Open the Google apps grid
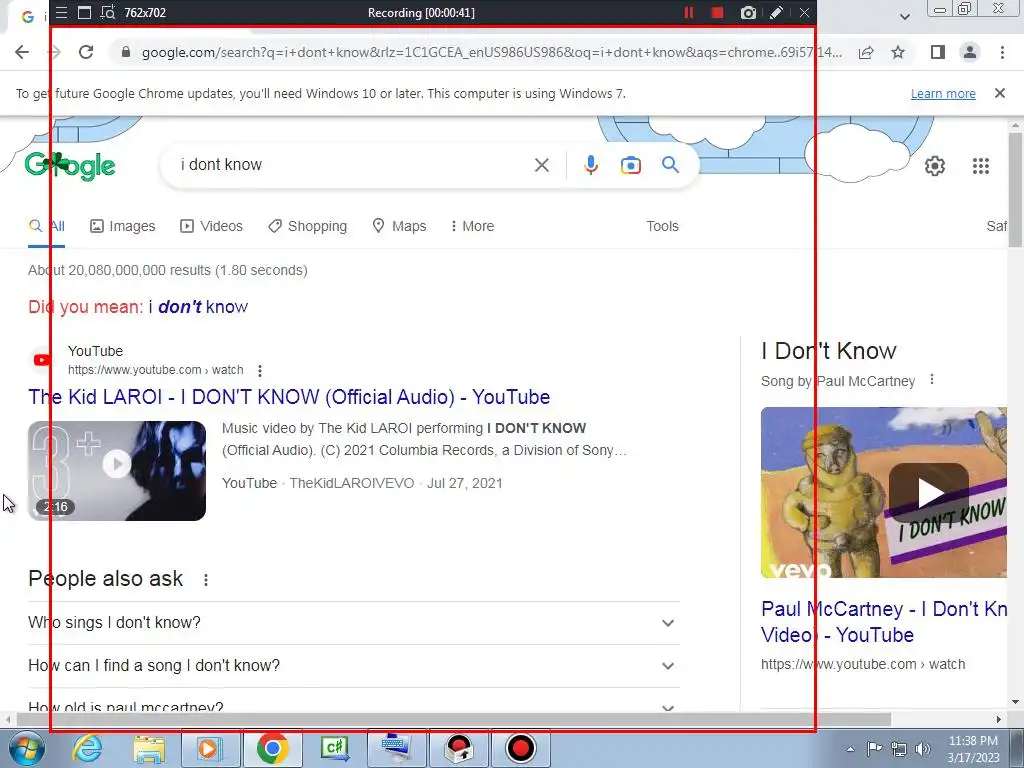Viewport: 1024px width, 768px height. coord(981,166)
